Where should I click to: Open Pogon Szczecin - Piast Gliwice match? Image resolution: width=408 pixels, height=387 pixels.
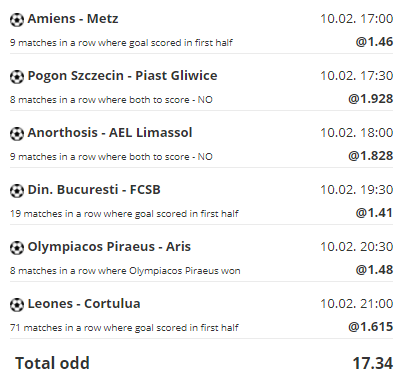click(122, 76)
